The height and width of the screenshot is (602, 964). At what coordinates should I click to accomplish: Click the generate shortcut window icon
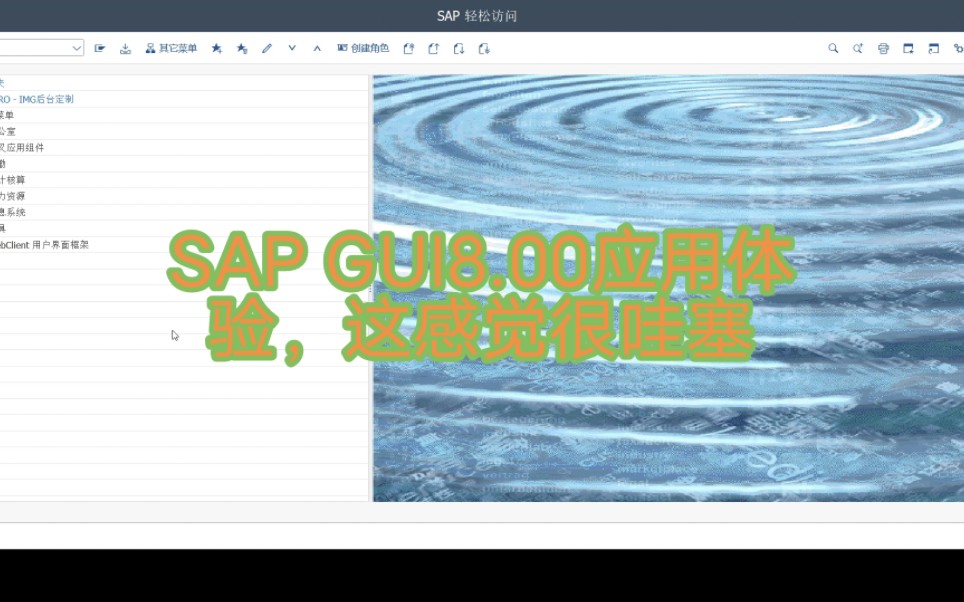[933, 48]
